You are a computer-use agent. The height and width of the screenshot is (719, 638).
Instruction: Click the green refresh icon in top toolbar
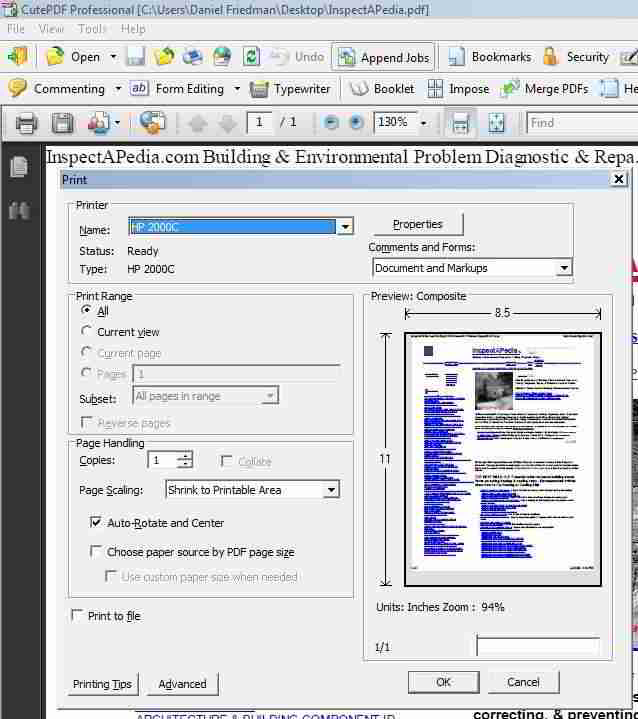[251, 57]
